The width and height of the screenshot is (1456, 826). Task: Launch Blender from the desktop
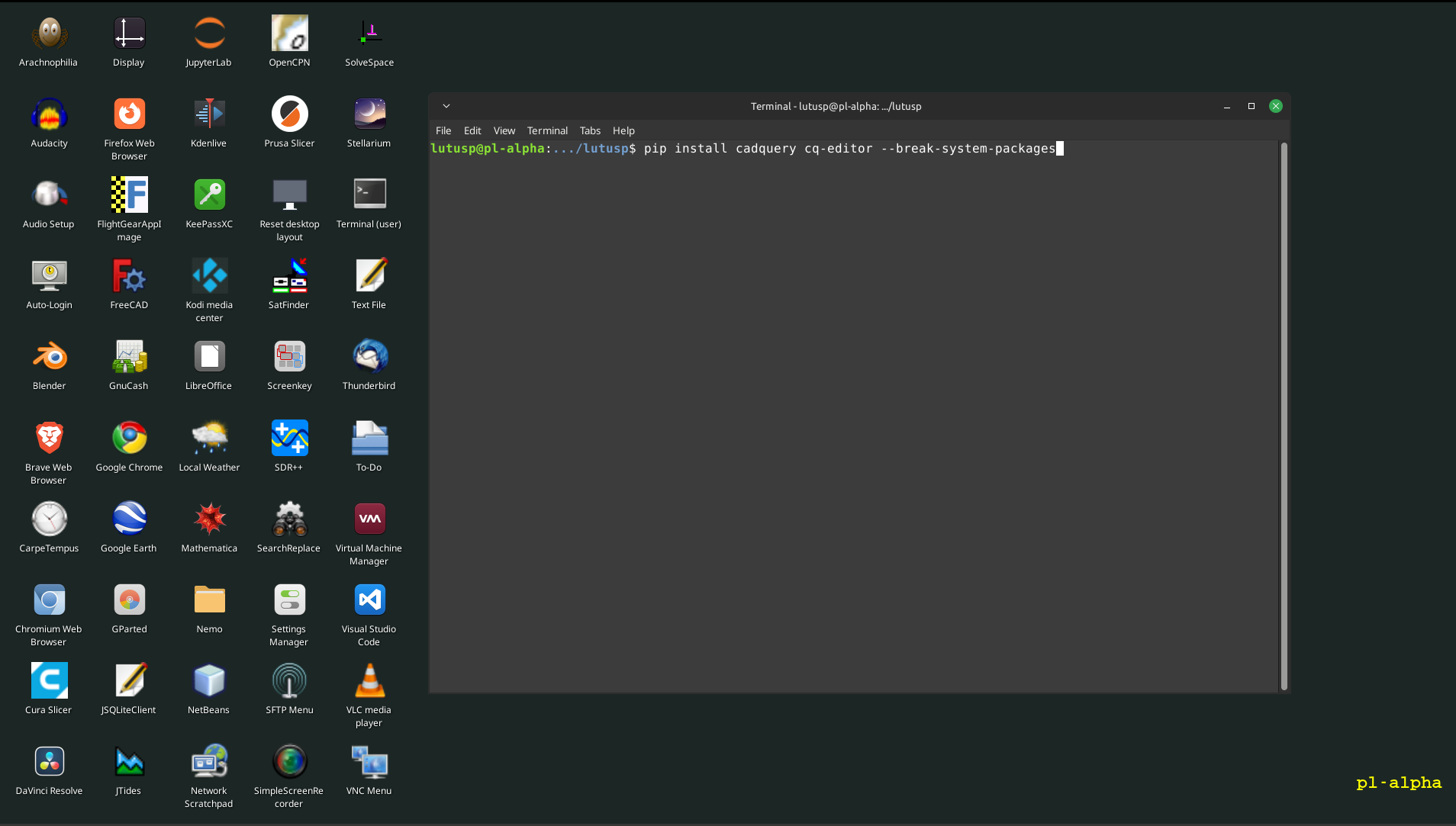pyautogui.click(x=50, y=358)
